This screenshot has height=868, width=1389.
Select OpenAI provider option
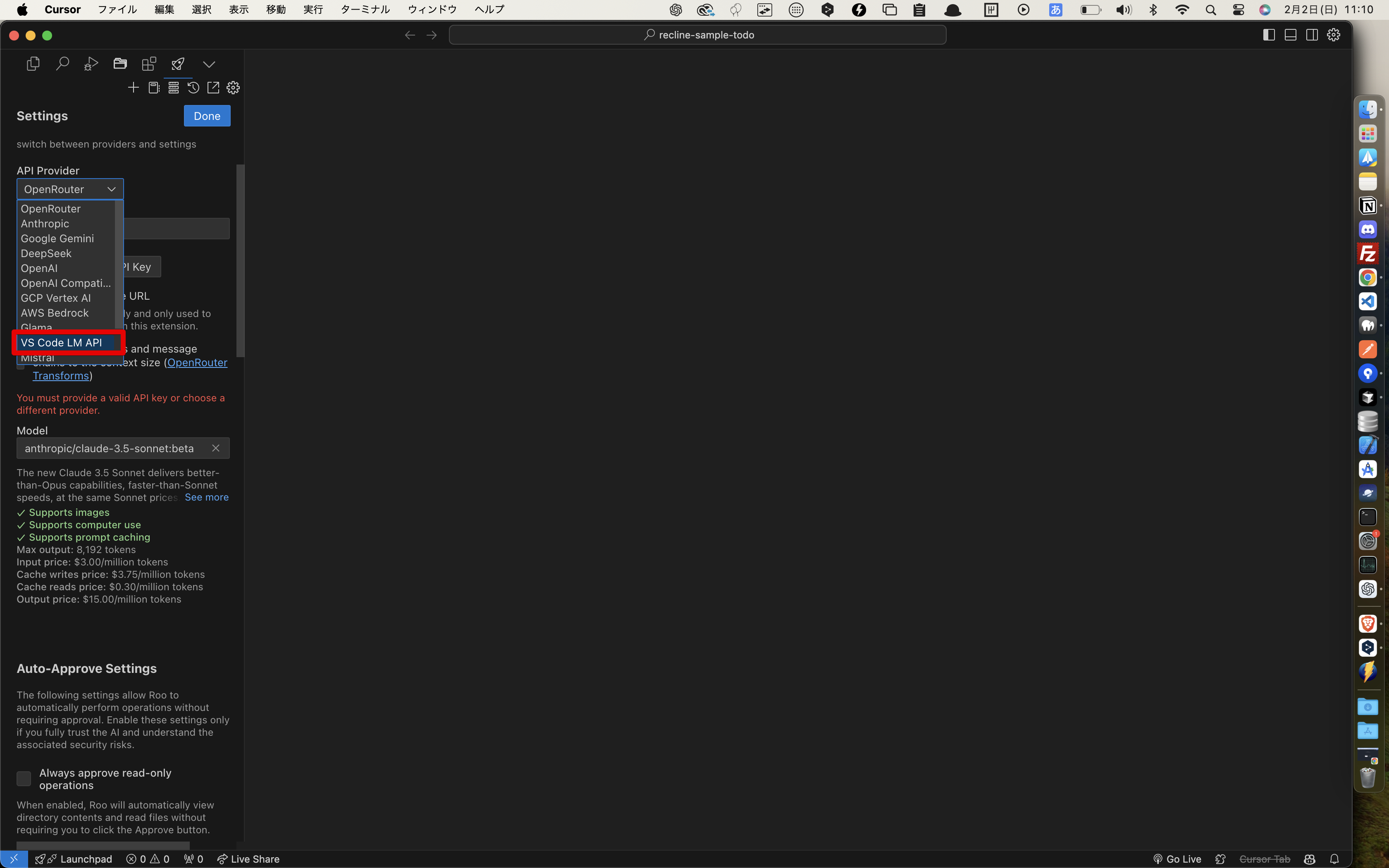pyautogui.click(x=66, y=268)
